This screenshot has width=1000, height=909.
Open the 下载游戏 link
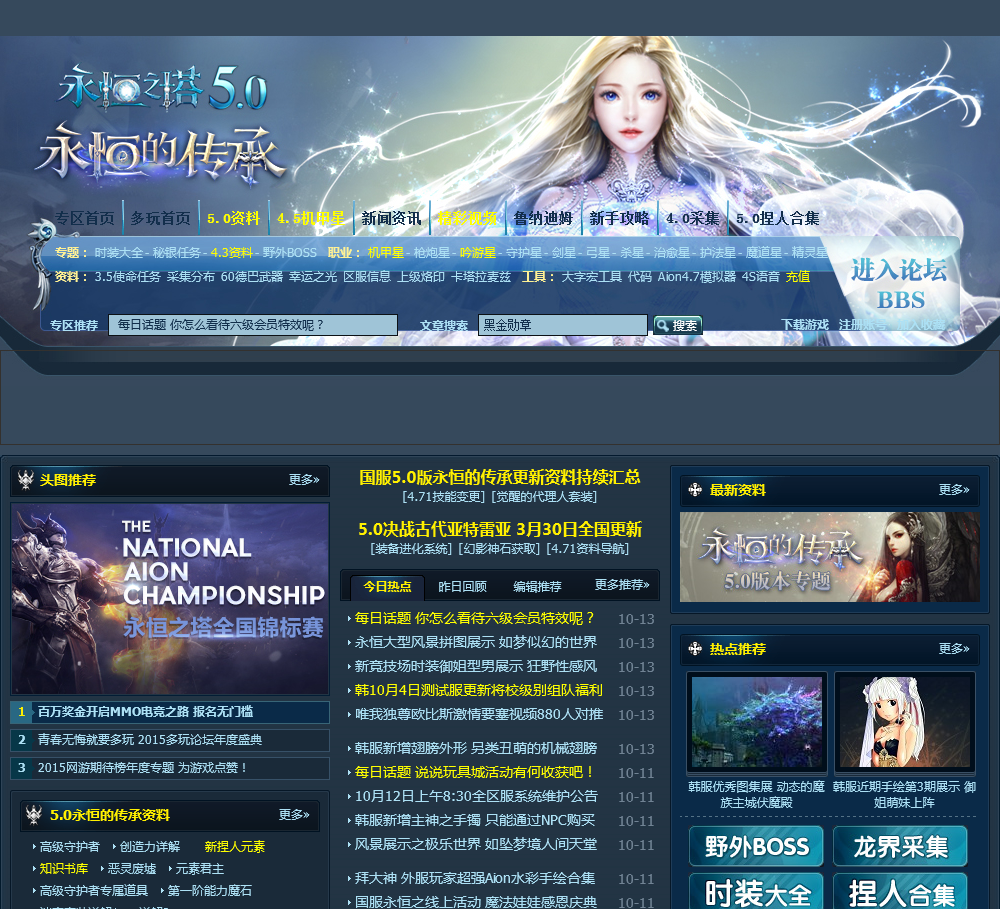point(804,325)
